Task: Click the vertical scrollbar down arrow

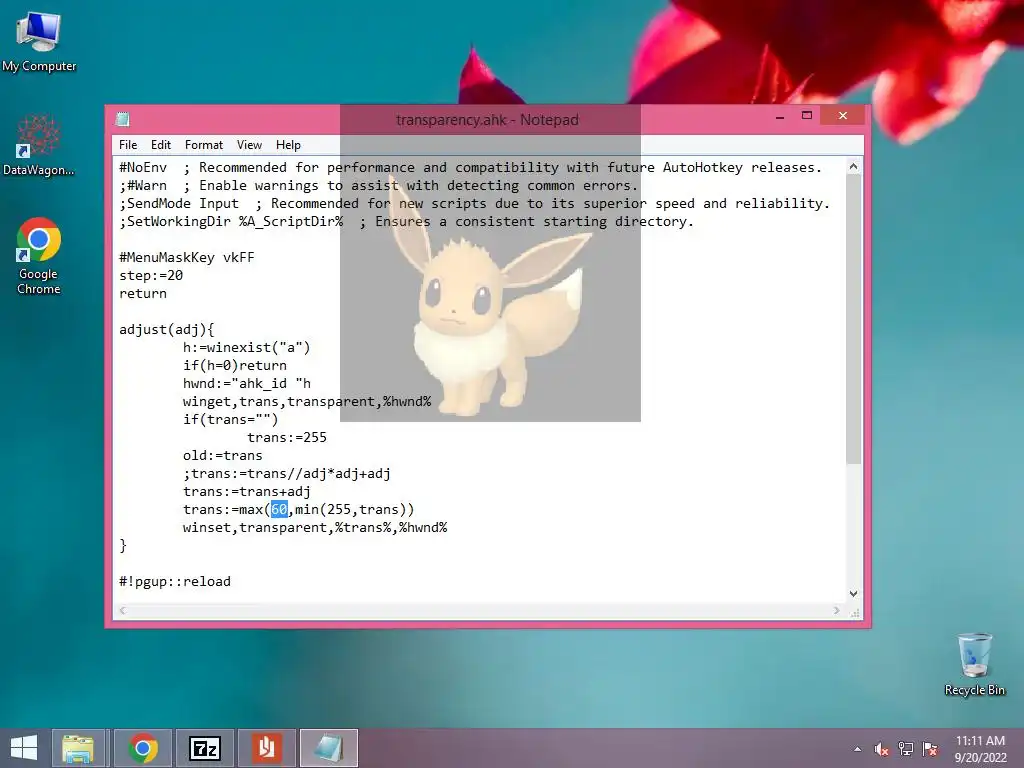Action: (x=854, y=594)
